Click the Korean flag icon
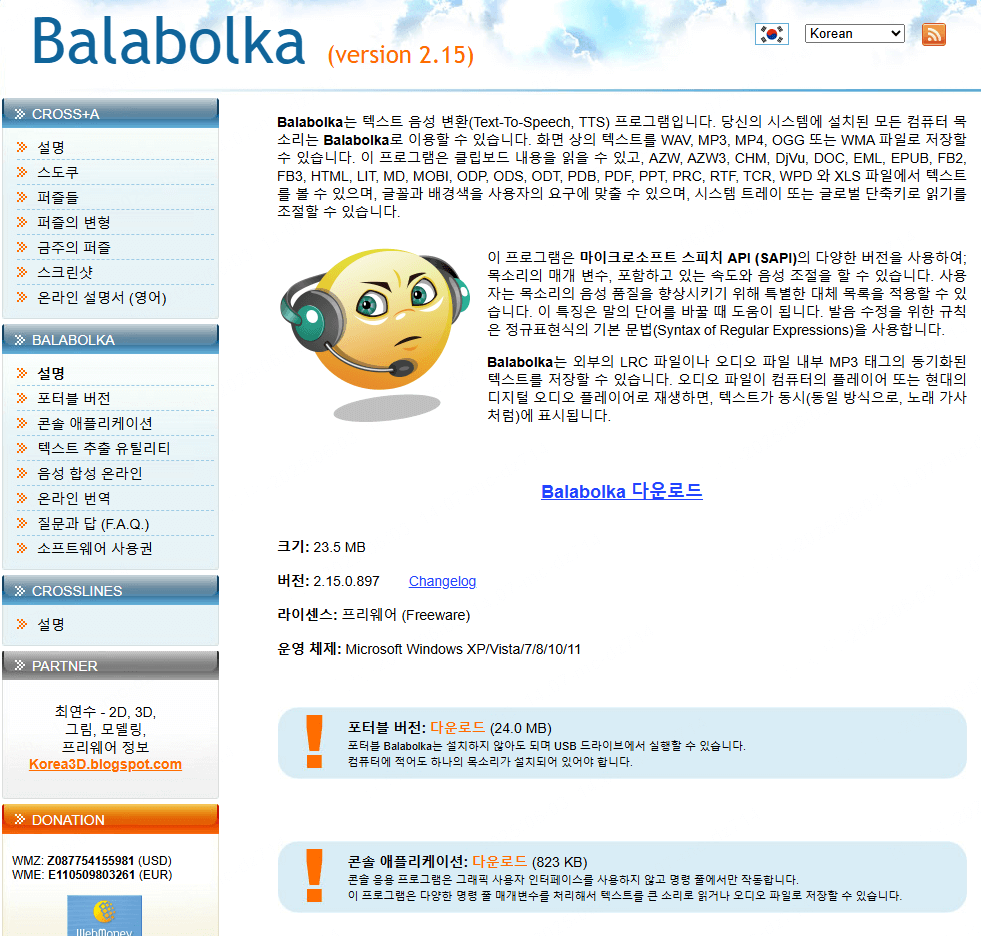 (x=771, y=33)
